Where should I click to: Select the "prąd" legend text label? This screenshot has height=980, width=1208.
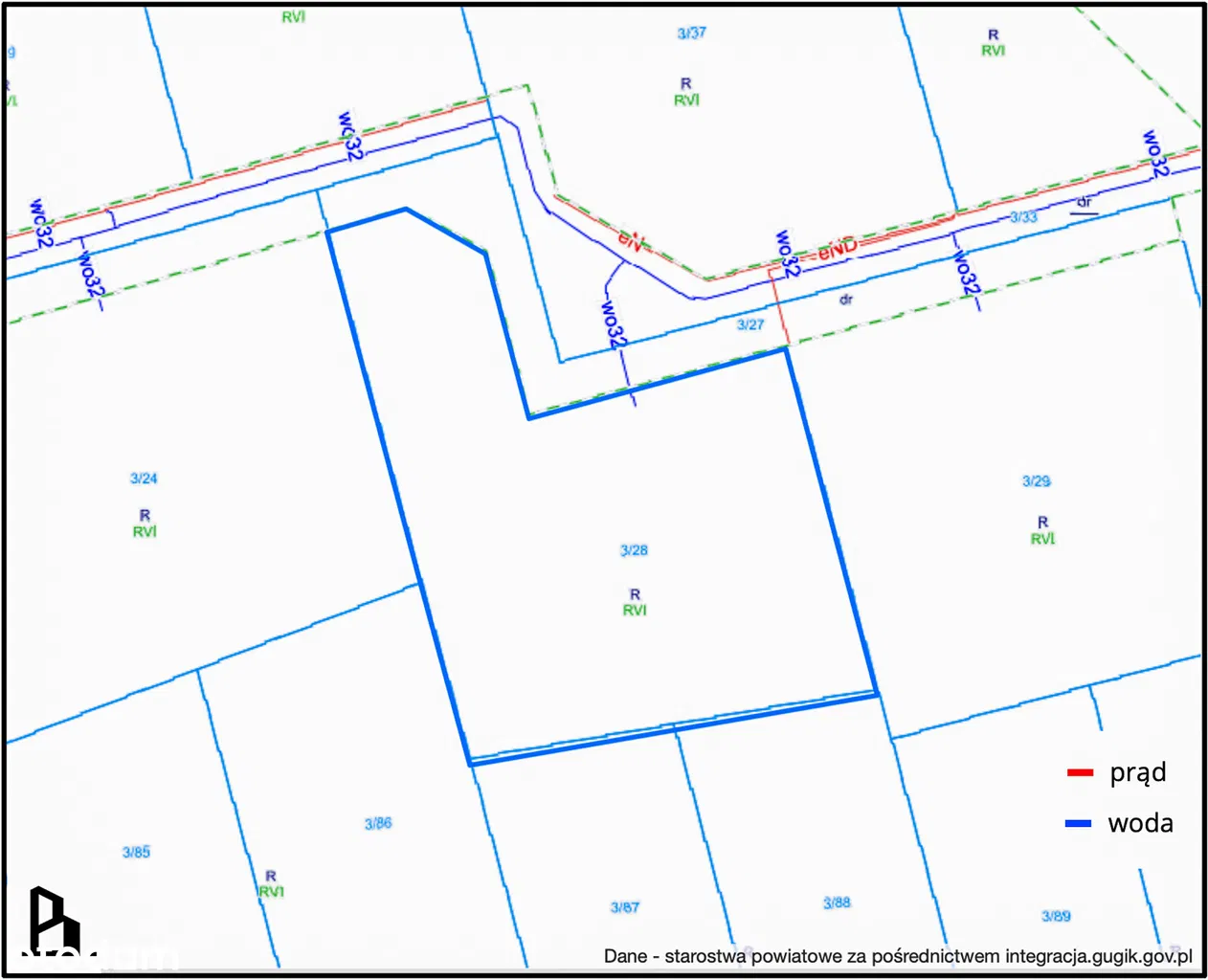(x=1137, y=772)
